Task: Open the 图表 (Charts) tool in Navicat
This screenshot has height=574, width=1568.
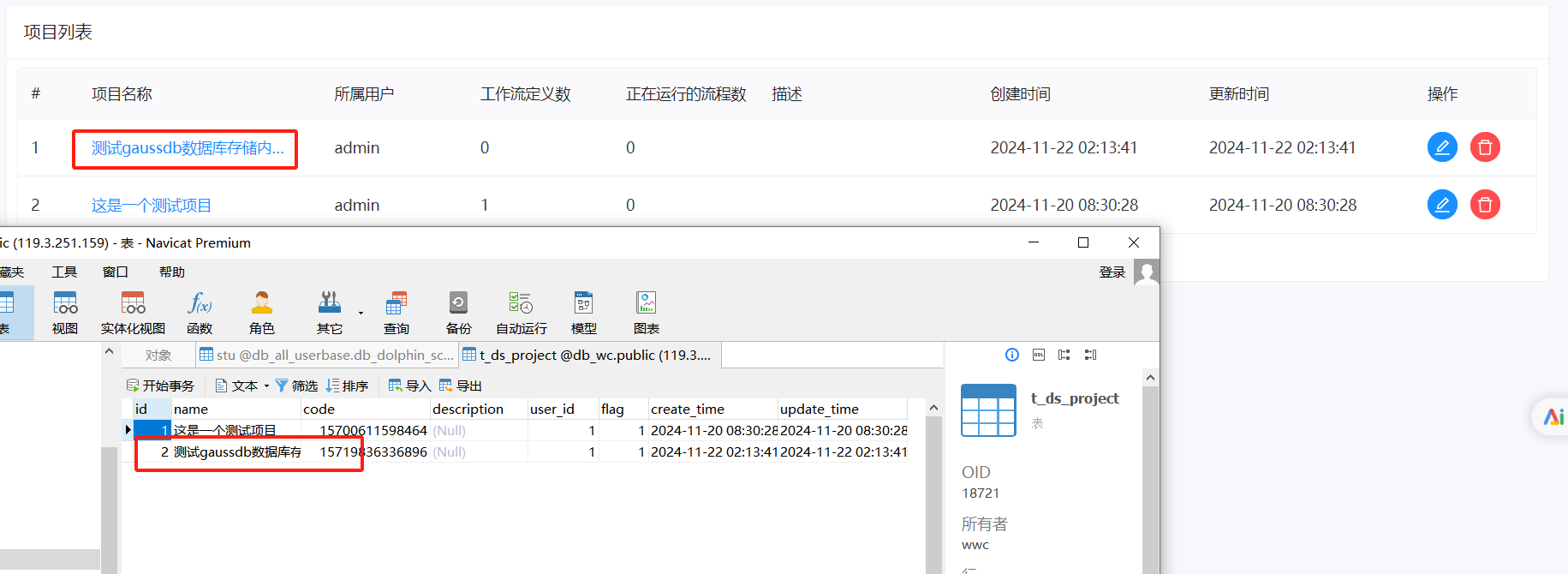Action: (647, 313)
